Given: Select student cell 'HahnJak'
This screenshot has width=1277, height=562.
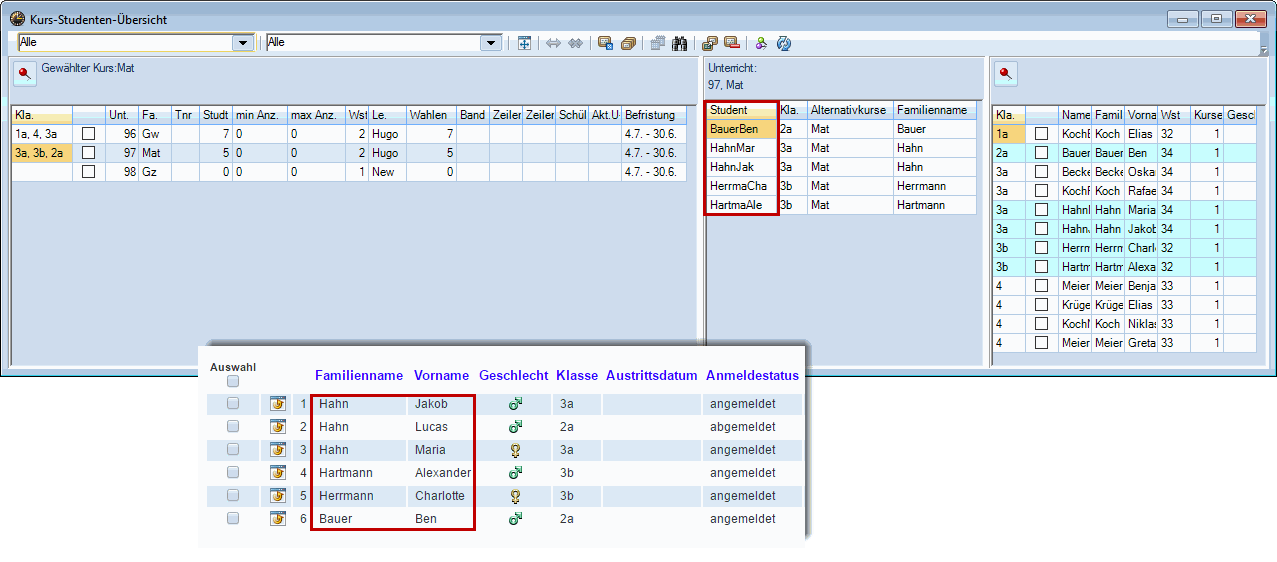Looking at the screenshot, I should pos(741,167).
